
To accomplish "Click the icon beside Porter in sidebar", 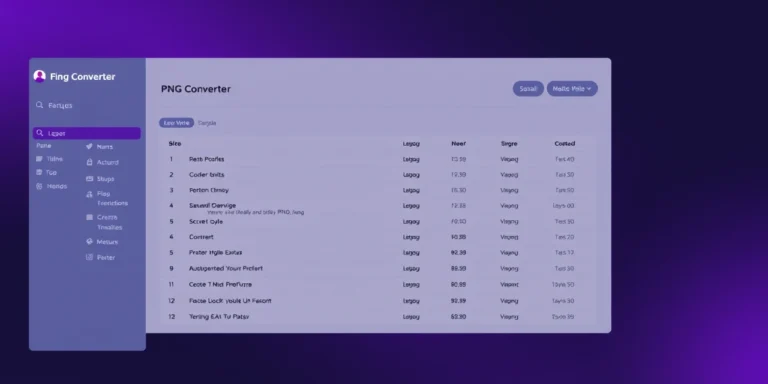I will (89, 257).
